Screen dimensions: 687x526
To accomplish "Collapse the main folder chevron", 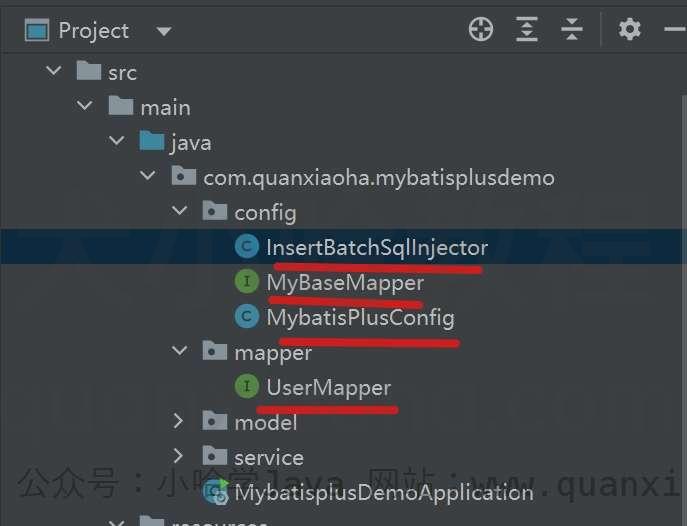I will click(84, 105).
